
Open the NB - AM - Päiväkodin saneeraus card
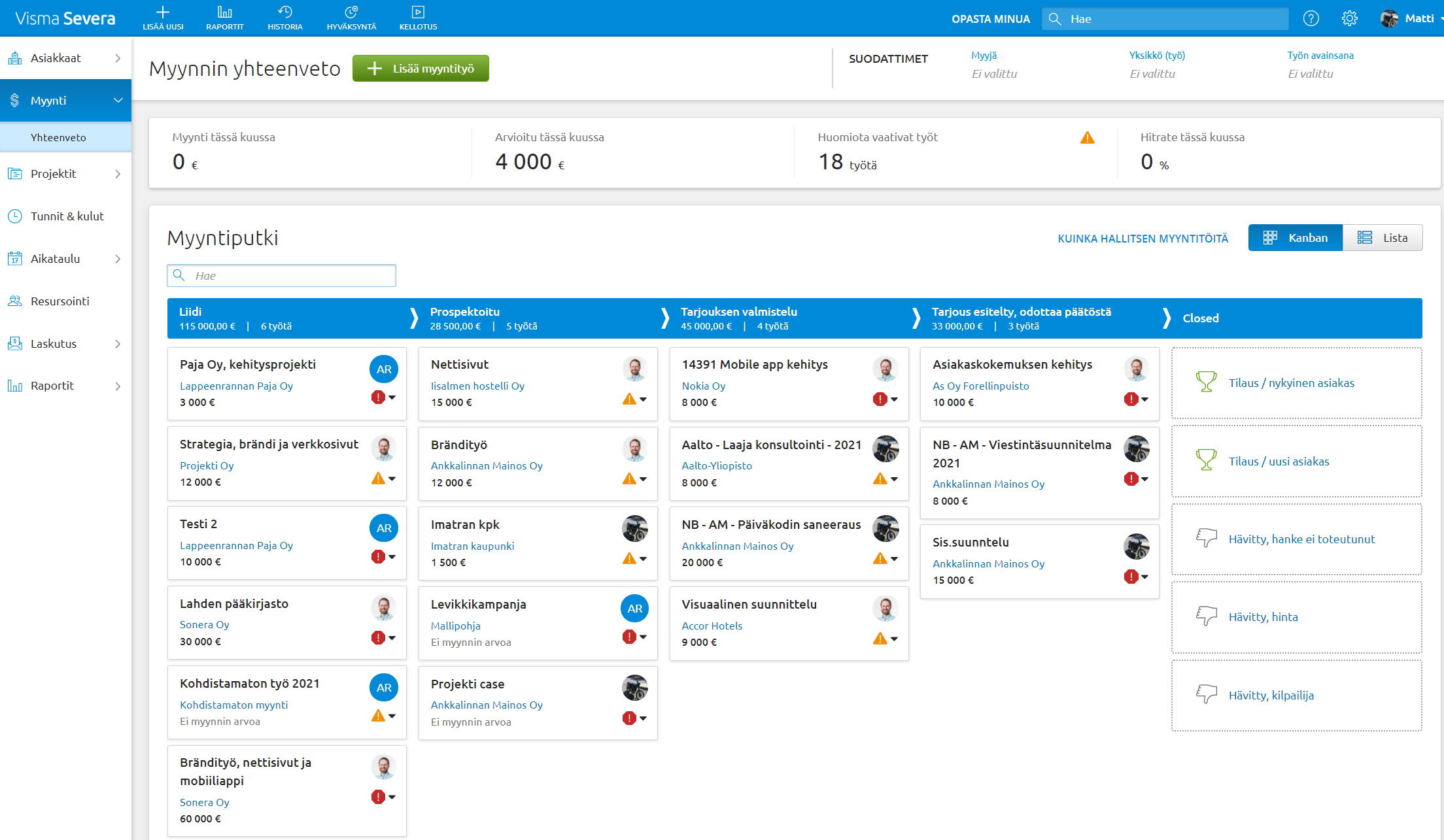click(789, 543)
